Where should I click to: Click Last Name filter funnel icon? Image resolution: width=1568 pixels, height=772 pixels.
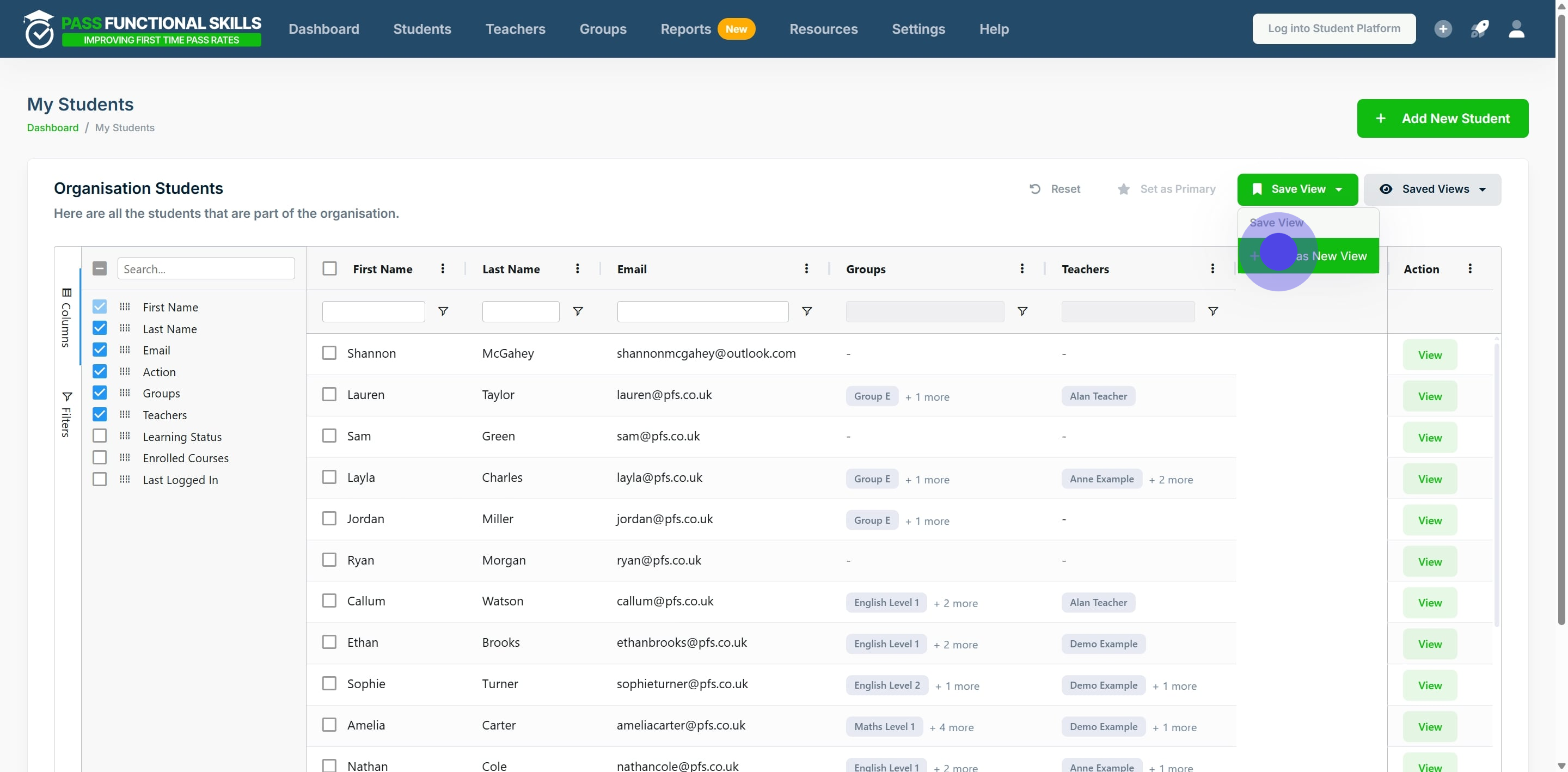(578, 311)
